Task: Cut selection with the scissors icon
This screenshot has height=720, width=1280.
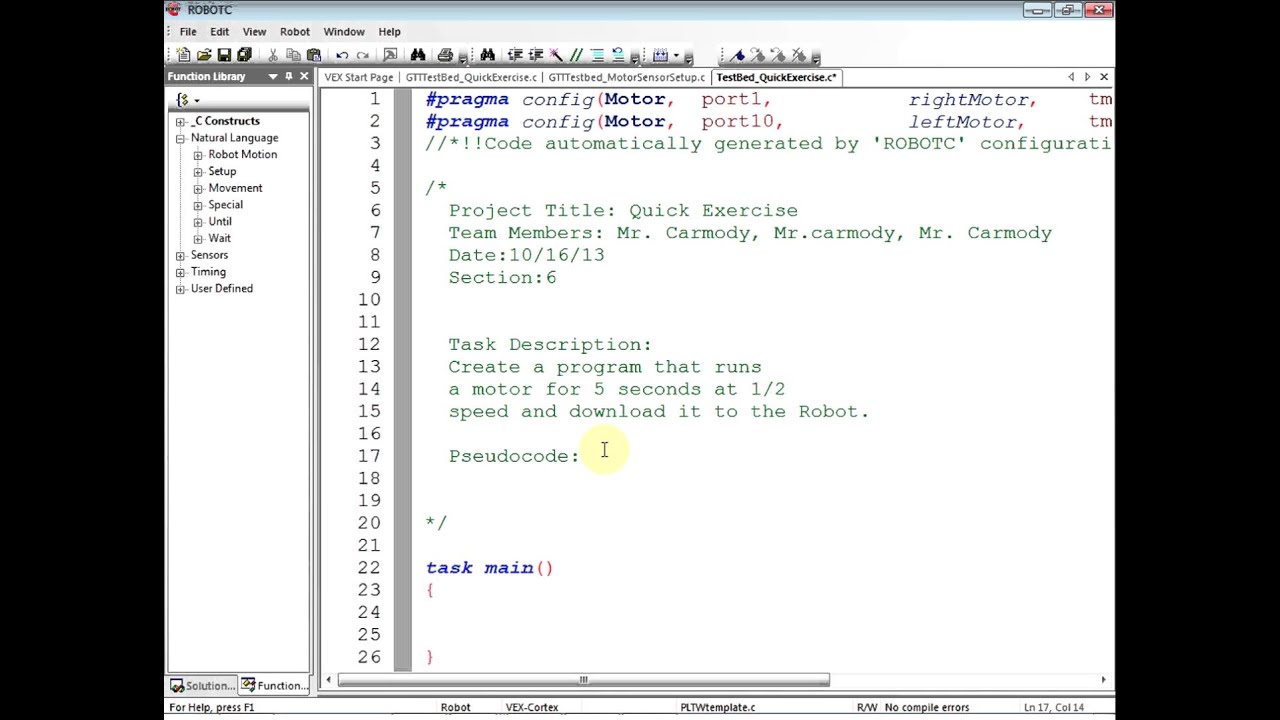Action: [x=272, y=55]
